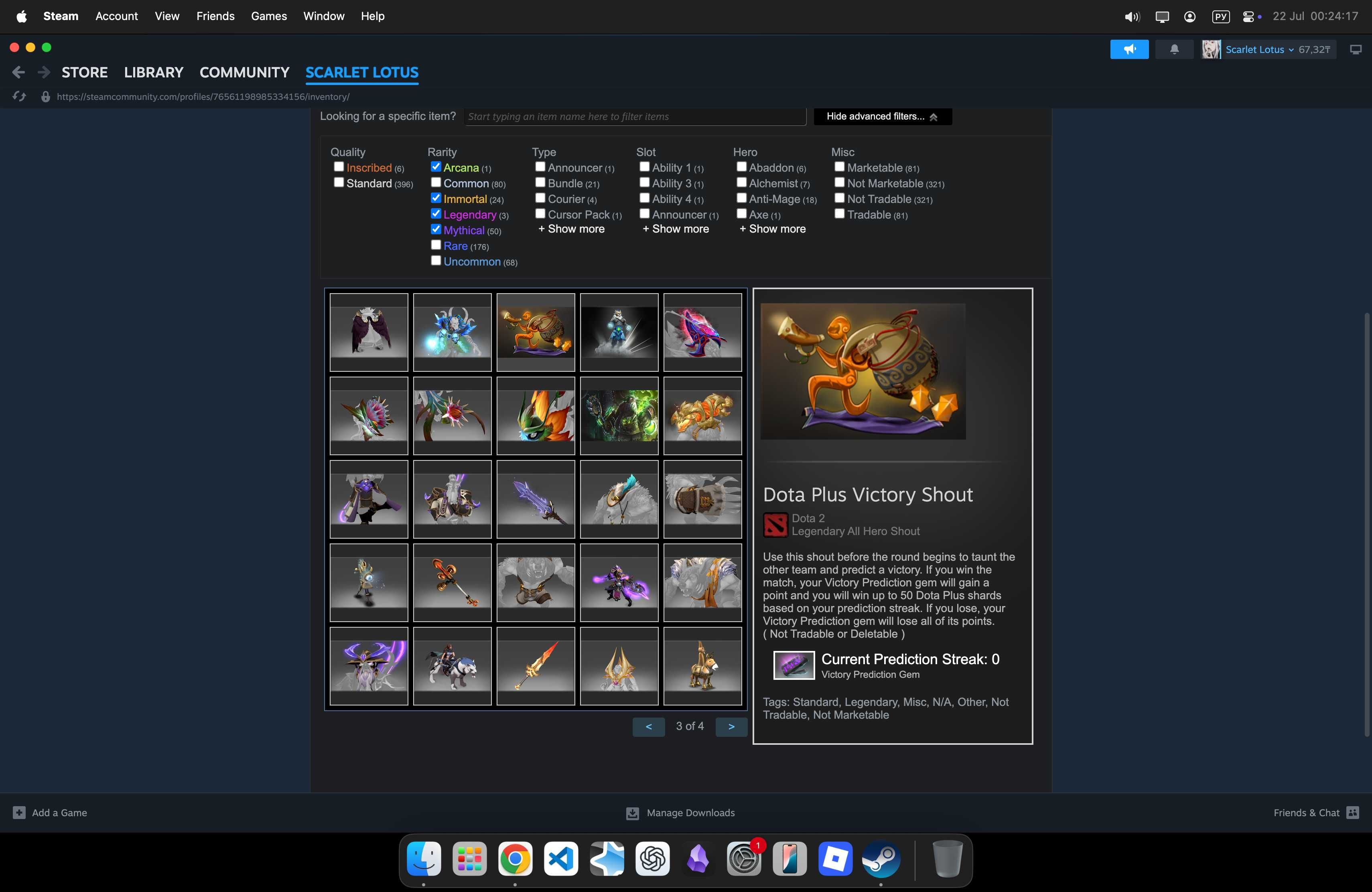Open Google Chrome from the Dock
Image resolution: width=1372 pixels, height=892 pixels.
click(515, 859)
